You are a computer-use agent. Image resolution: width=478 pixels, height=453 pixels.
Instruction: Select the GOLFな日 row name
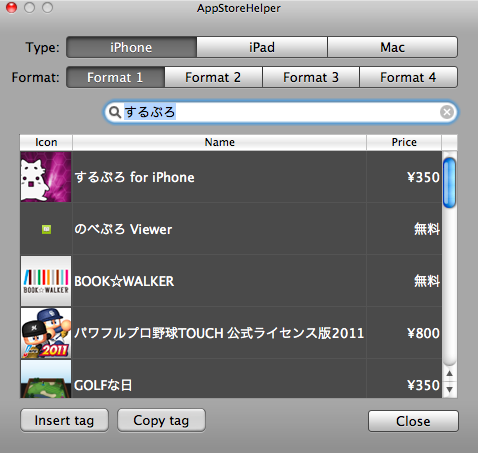coord(103,385)
